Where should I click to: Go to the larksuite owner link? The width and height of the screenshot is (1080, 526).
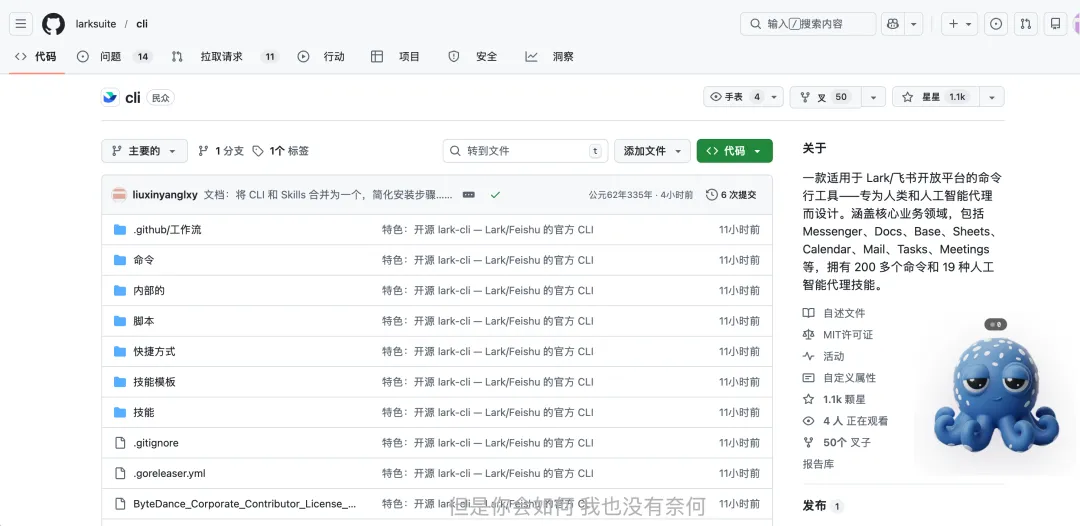point(96,24)
